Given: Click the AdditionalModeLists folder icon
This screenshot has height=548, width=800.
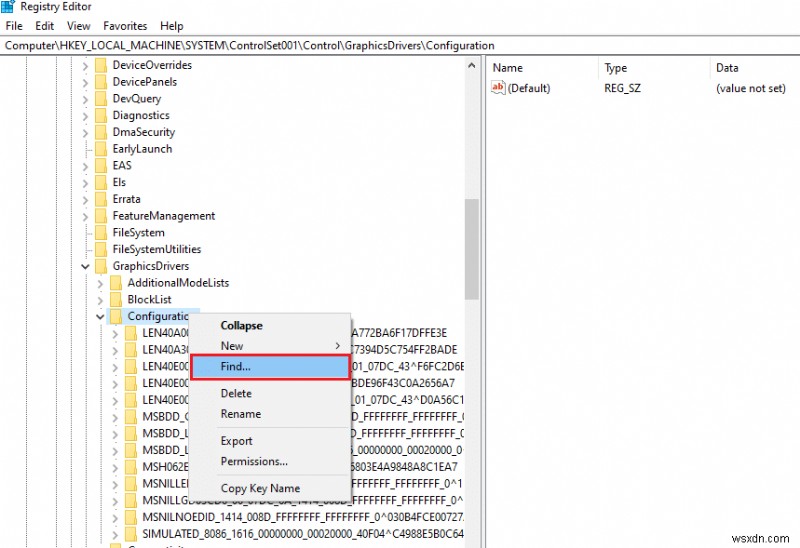Looking at the screenshot, I should 116,283.
